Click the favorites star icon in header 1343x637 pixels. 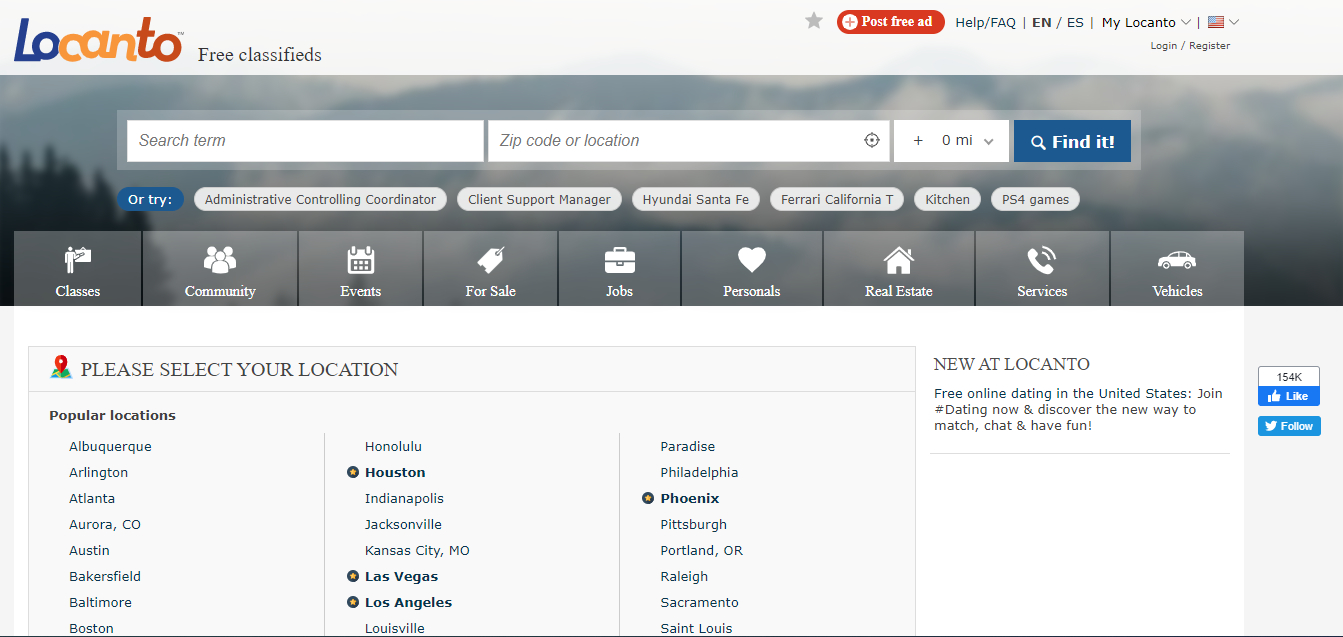click(x=814, y=21)
